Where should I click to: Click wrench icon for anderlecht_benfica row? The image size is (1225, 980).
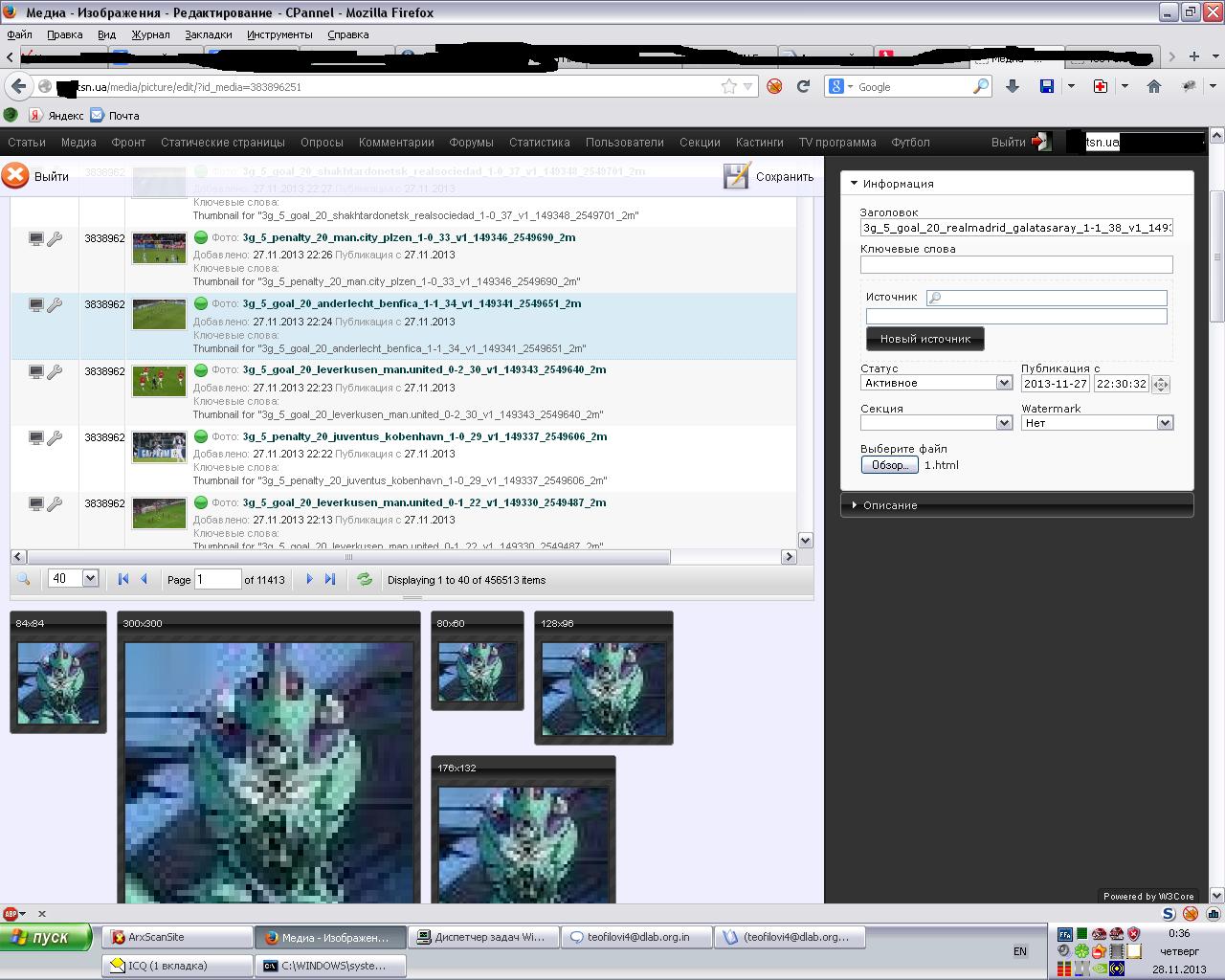pyautogui.click(x=55, y=305)
